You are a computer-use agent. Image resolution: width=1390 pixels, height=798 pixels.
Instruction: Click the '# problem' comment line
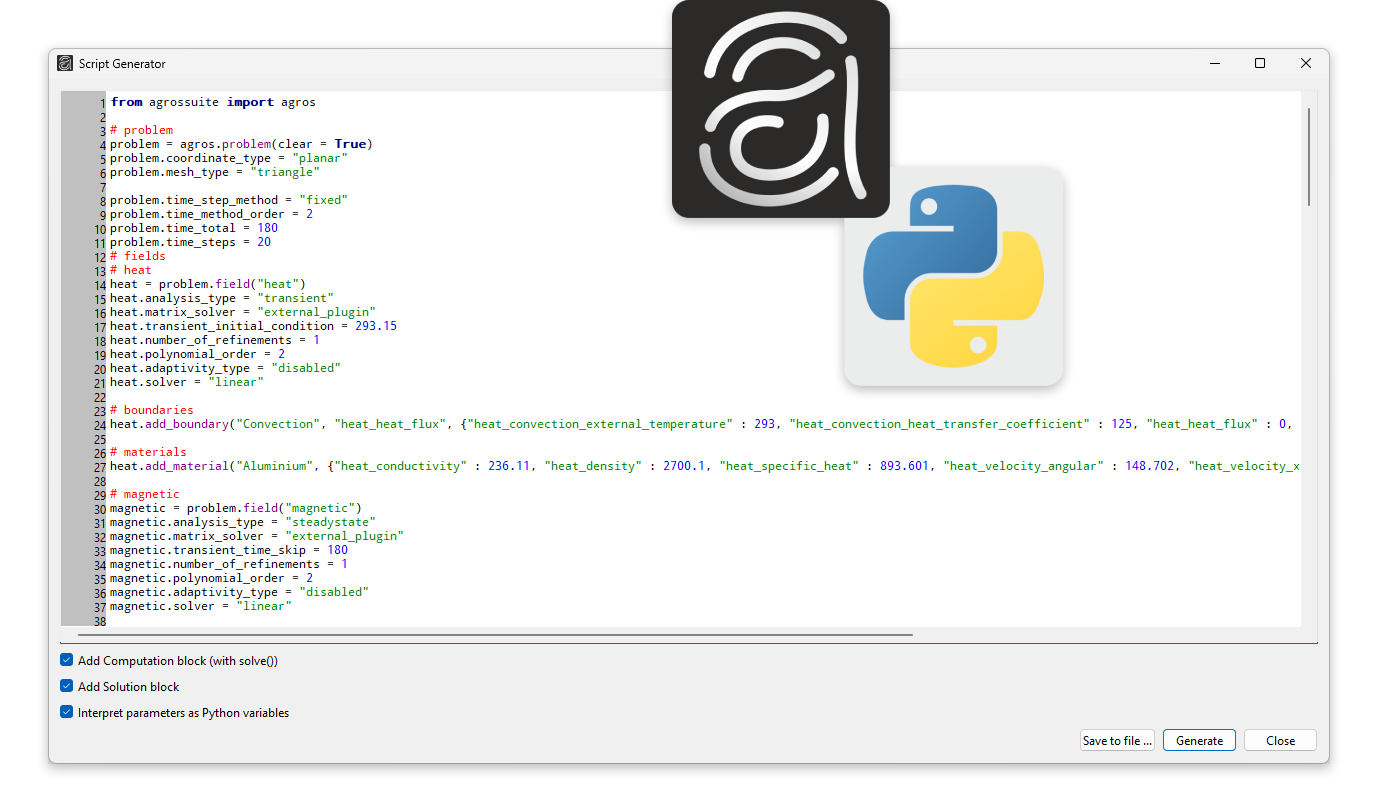point(141,130)
